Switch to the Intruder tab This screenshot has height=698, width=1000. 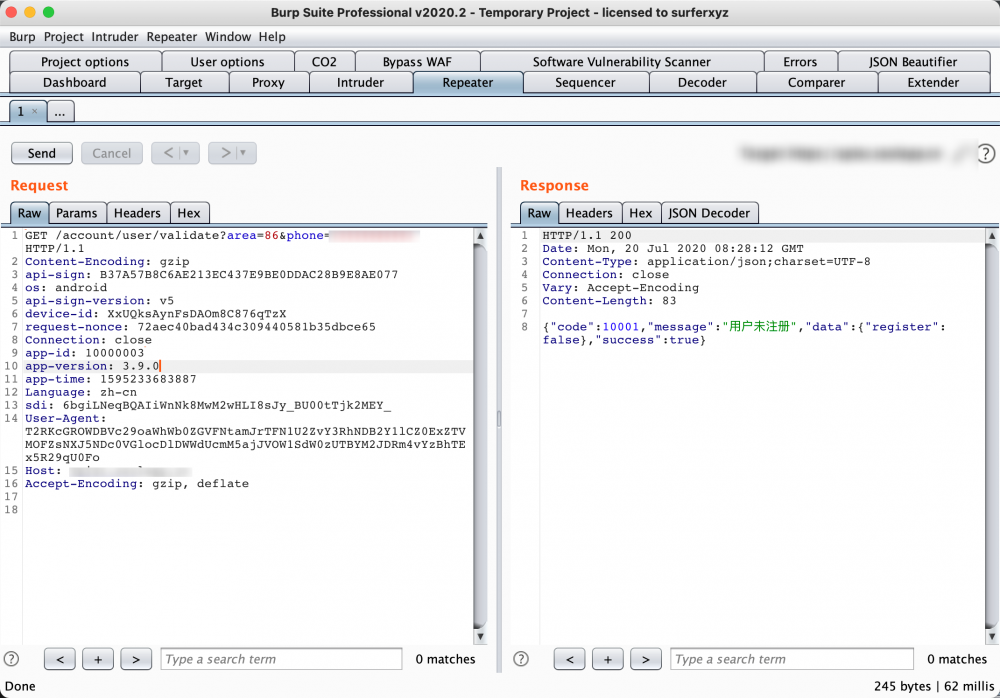[360, 83]
